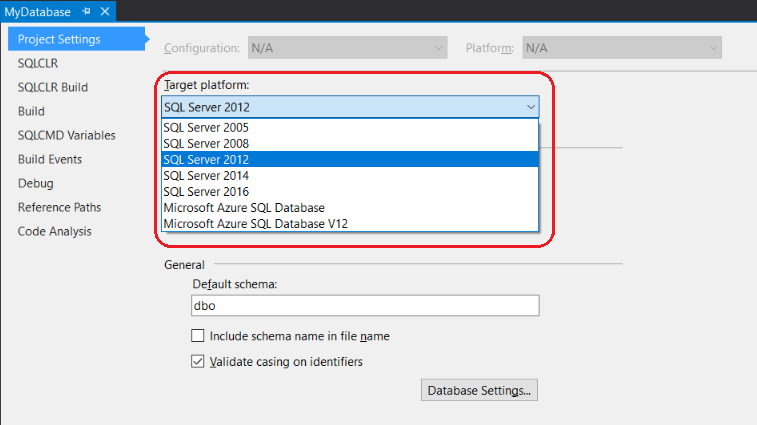
Task: Open SQLCMD Variables page
Action: pos(66,135)
